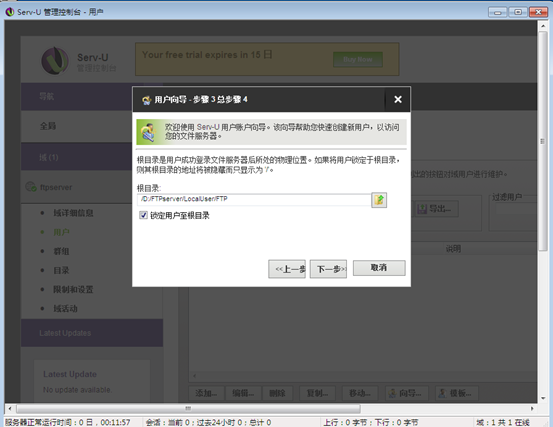Image resolution: width=553 pixels, height=427 pixels.
Task: Cancel the user wizard with 取消
Action: (x=379, y=268)
